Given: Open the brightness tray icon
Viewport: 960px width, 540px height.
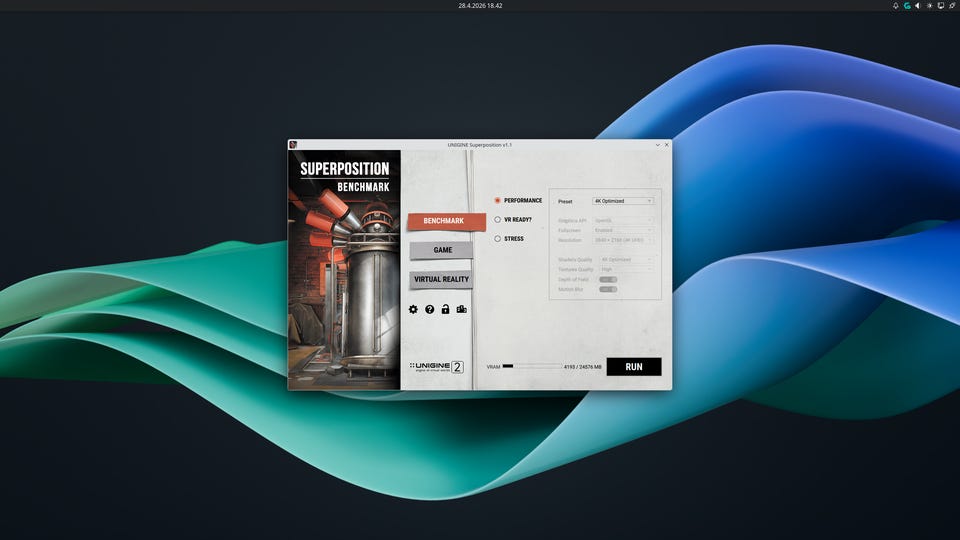Looking at the screenshot, I should (x=929, y=6).
